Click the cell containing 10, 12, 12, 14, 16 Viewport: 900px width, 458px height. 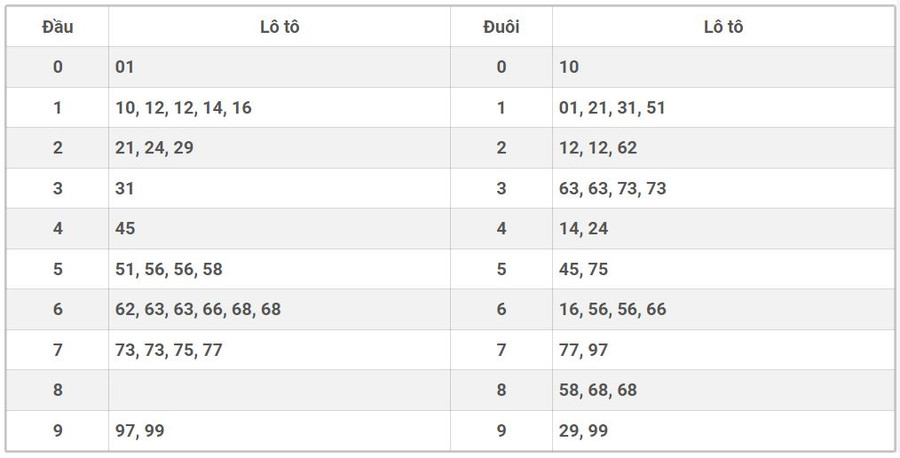tap(183, 108)
